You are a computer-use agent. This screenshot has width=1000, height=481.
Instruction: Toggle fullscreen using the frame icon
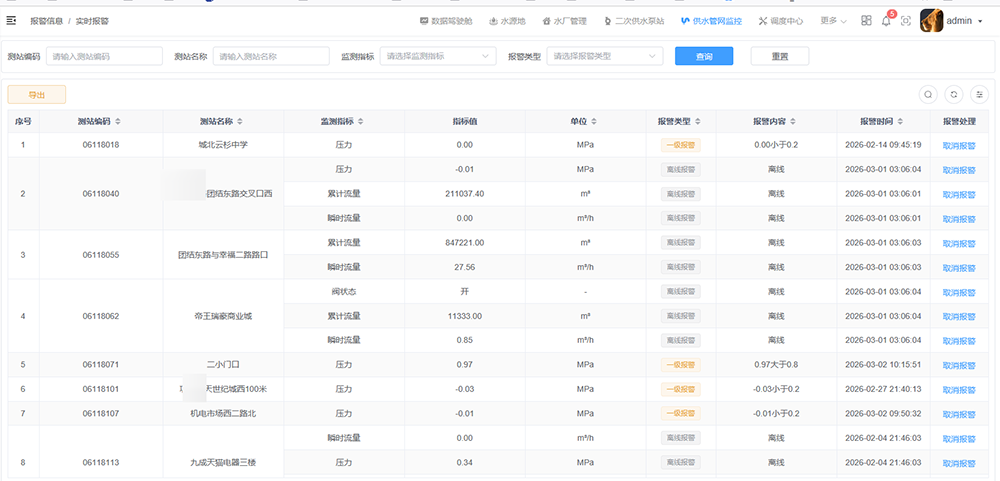coord(906,21)
